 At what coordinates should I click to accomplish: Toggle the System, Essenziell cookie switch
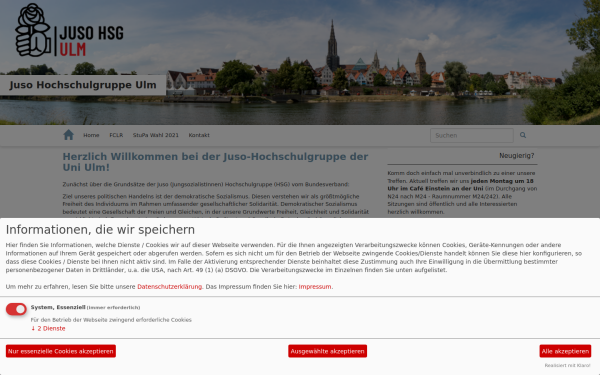[16, 309]
